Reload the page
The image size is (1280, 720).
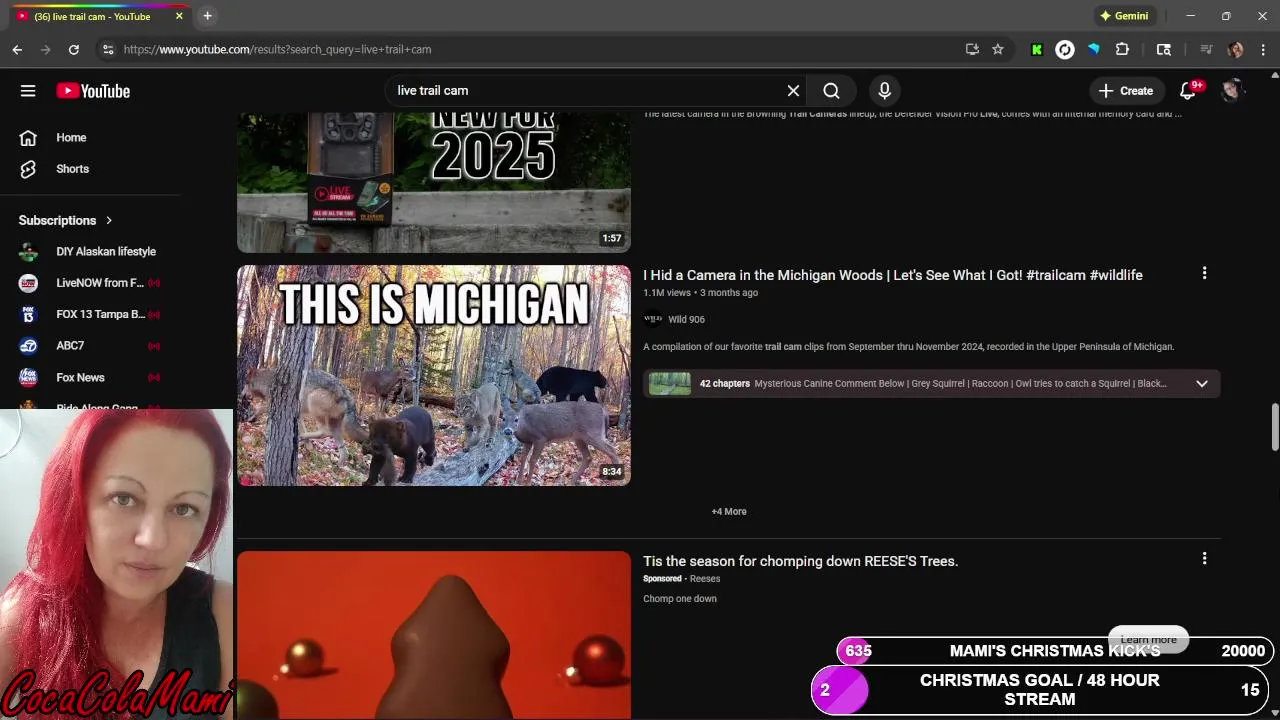74,49
